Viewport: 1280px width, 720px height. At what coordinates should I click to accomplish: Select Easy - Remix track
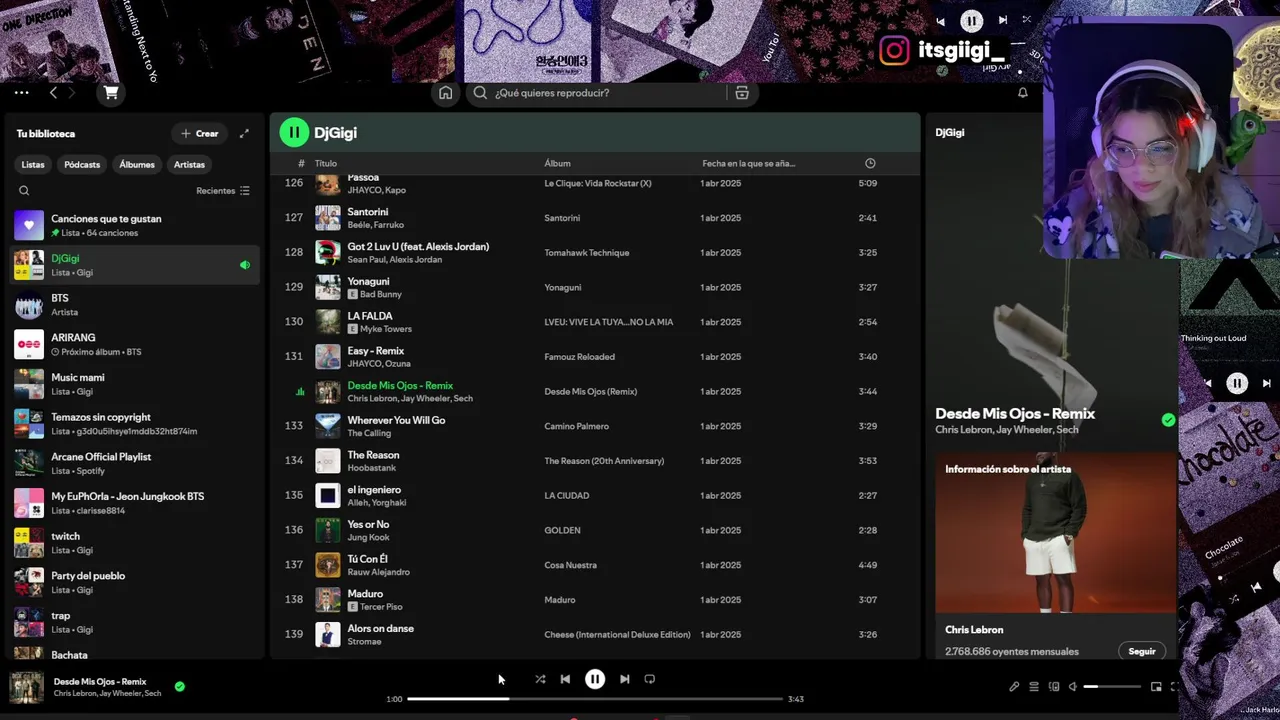[x=594, y=357]
